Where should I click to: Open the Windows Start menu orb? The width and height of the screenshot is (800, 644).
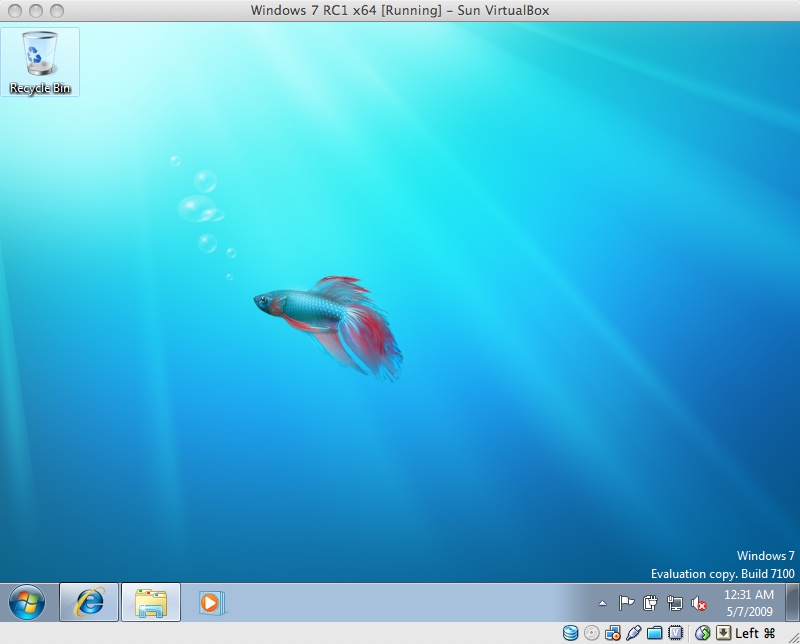tap(27, 602)
